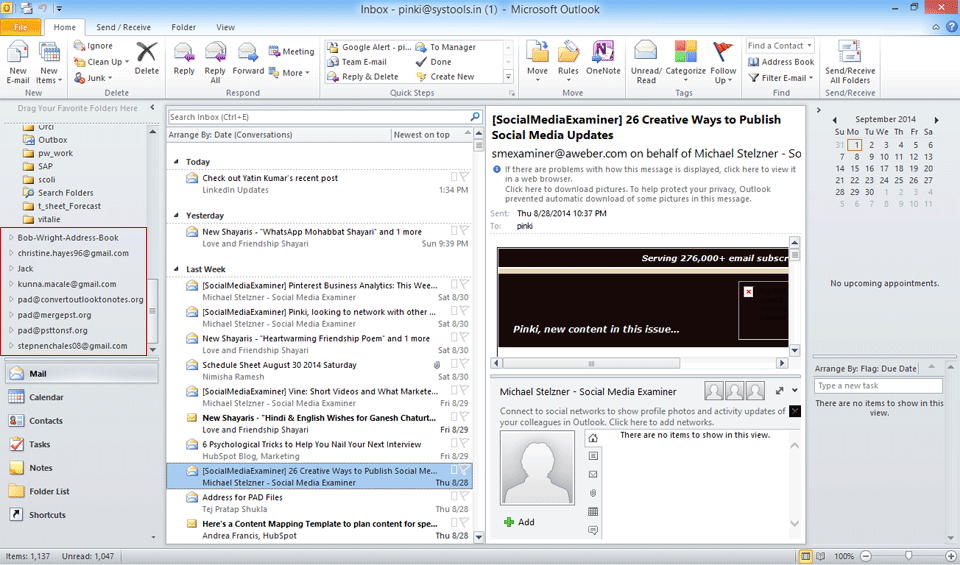Toggle Unread/Read envelope icon

coord(646,51)
